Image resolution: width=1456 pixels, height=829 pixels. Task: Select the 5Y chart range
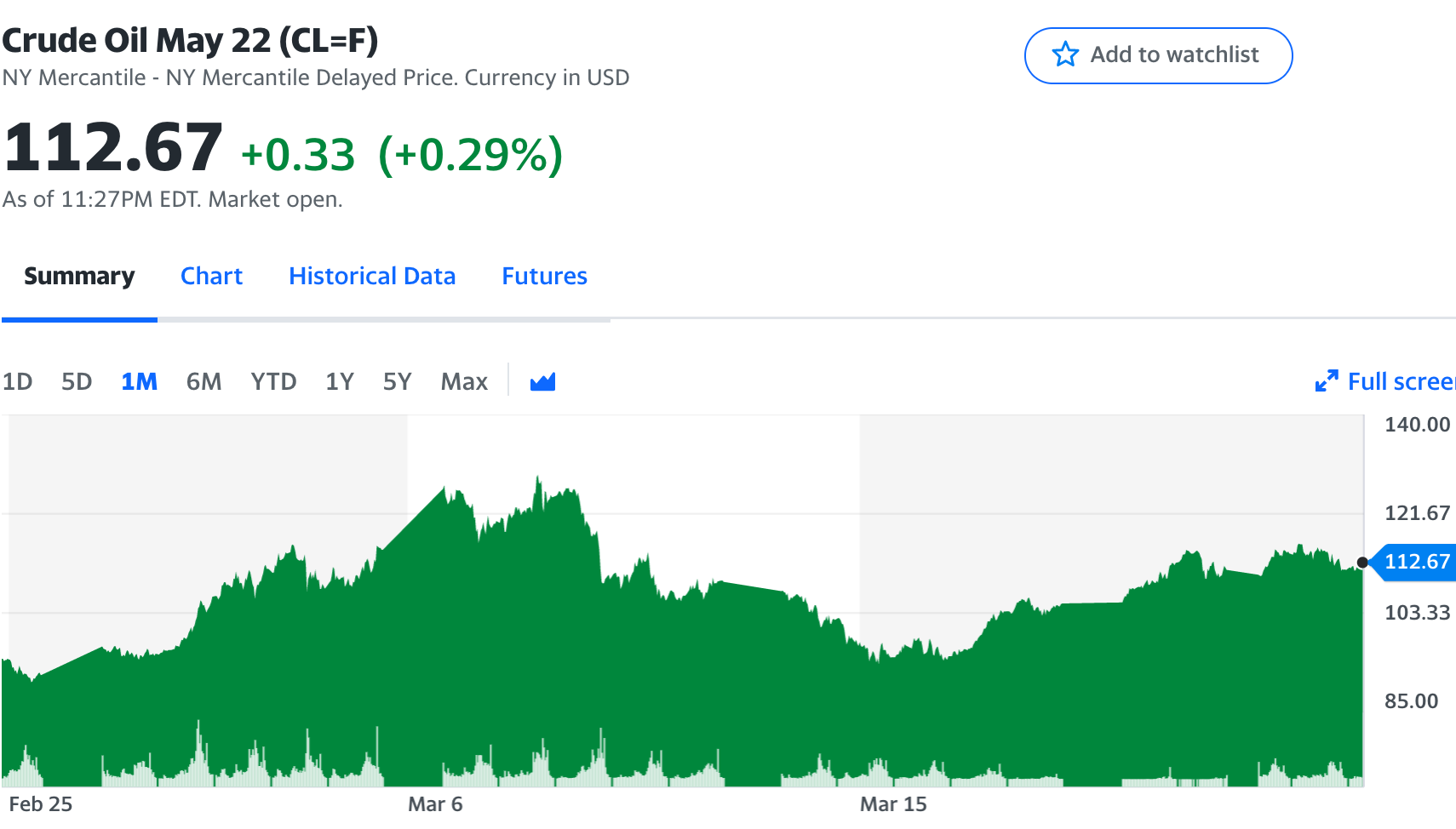(397, 381)
